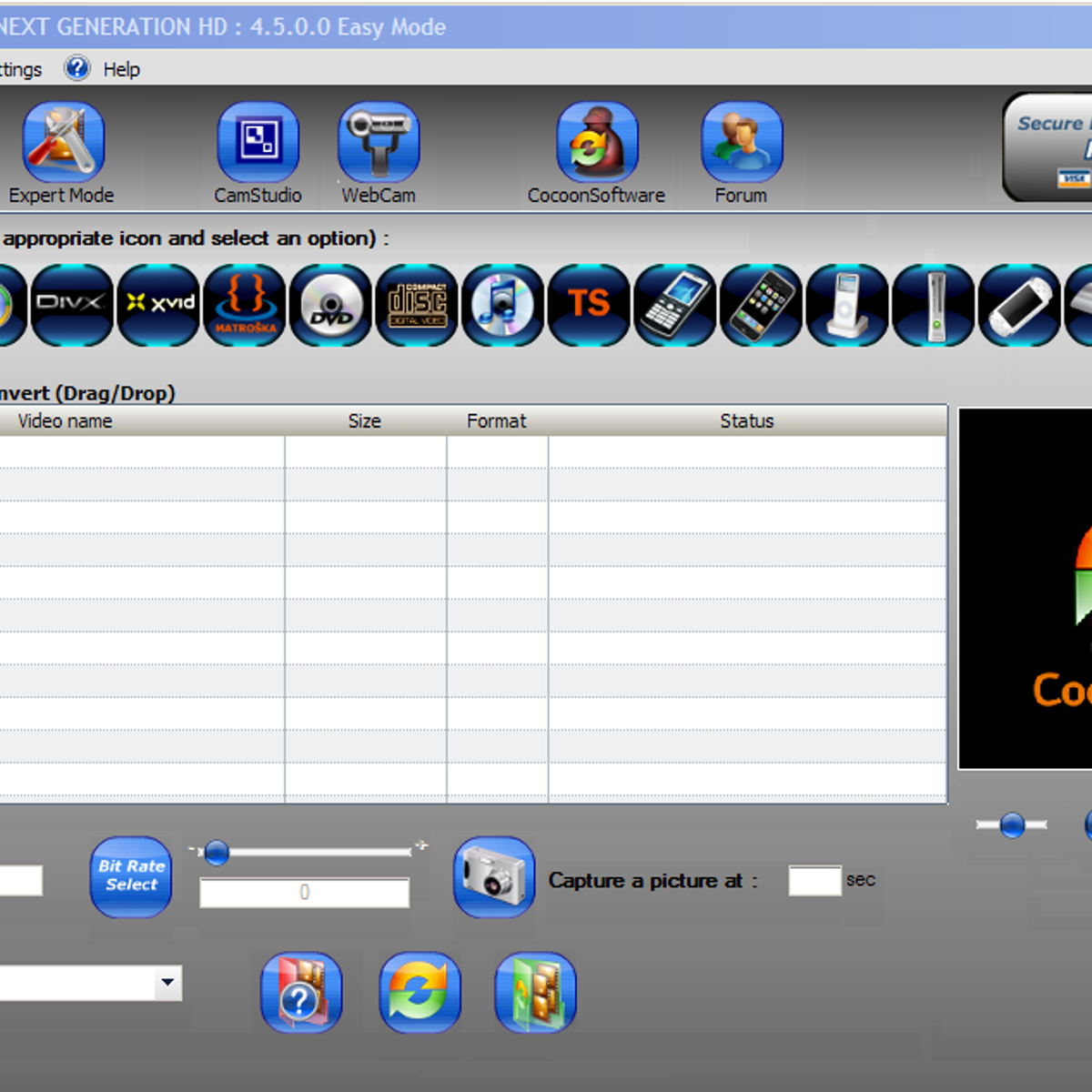Click the camera capture picture button

tap(494, 876)
